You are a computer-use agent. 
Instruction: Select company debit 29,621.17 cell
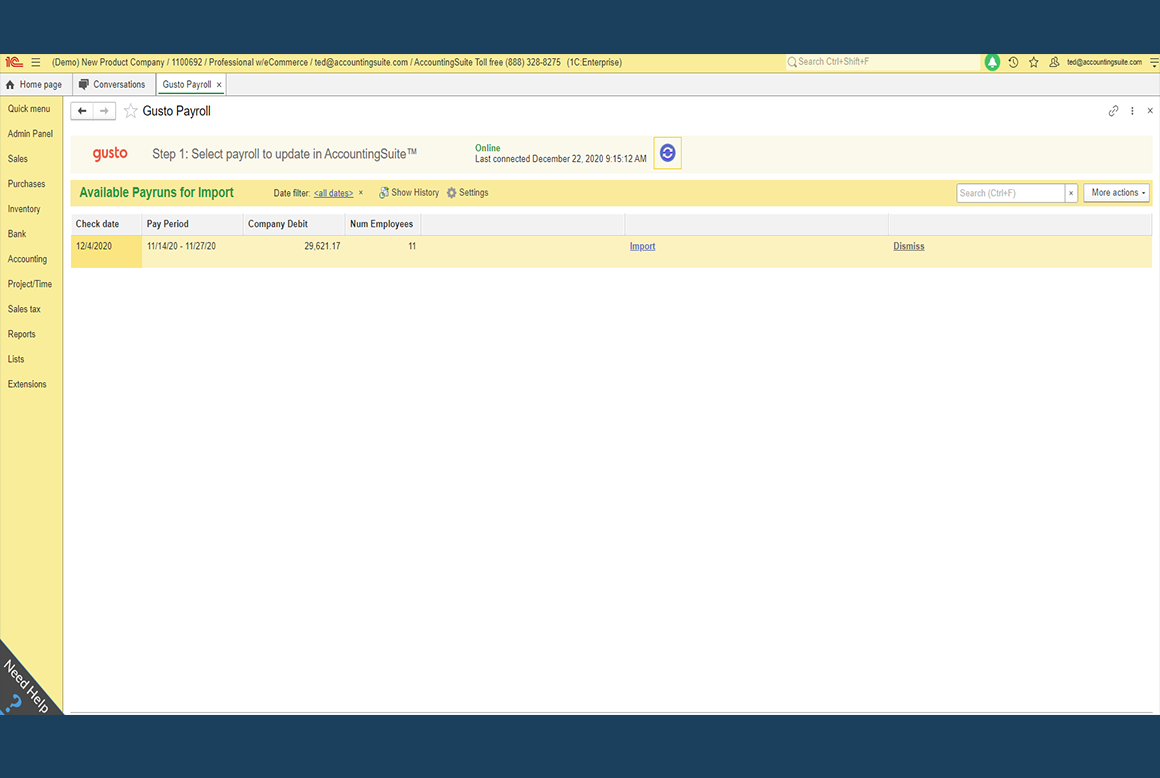(x=294, y=251)
